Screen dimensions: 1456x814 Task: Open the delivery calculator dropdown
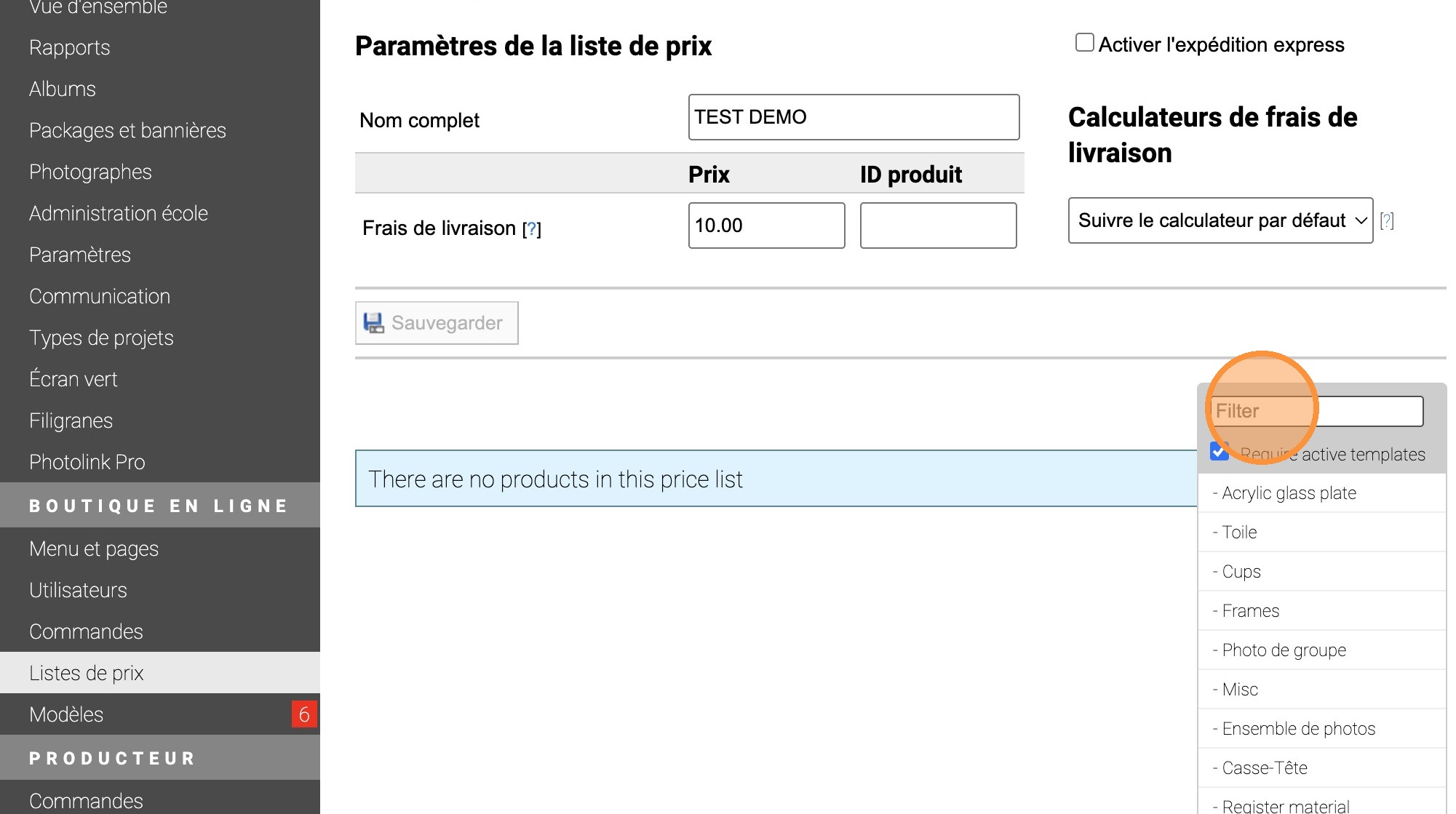coord(1220,220)
